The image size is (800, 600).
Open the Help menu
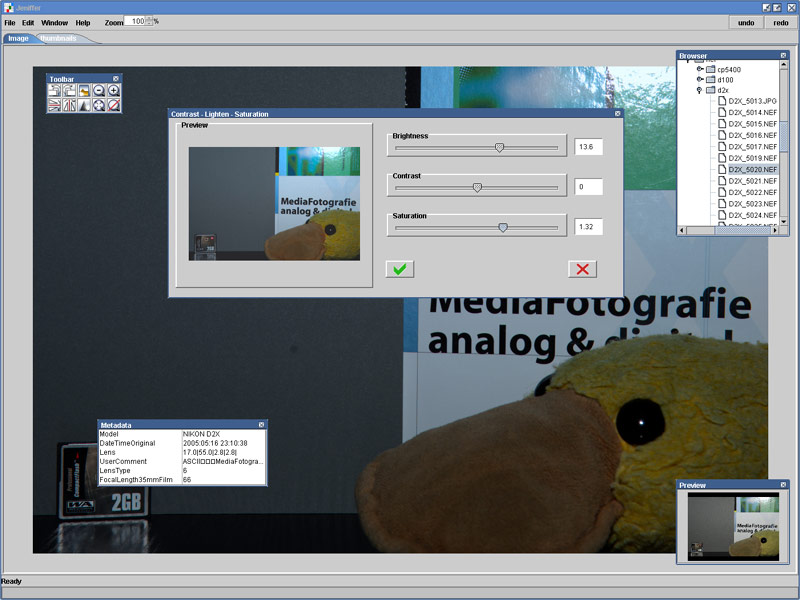[x=83, y=22]
